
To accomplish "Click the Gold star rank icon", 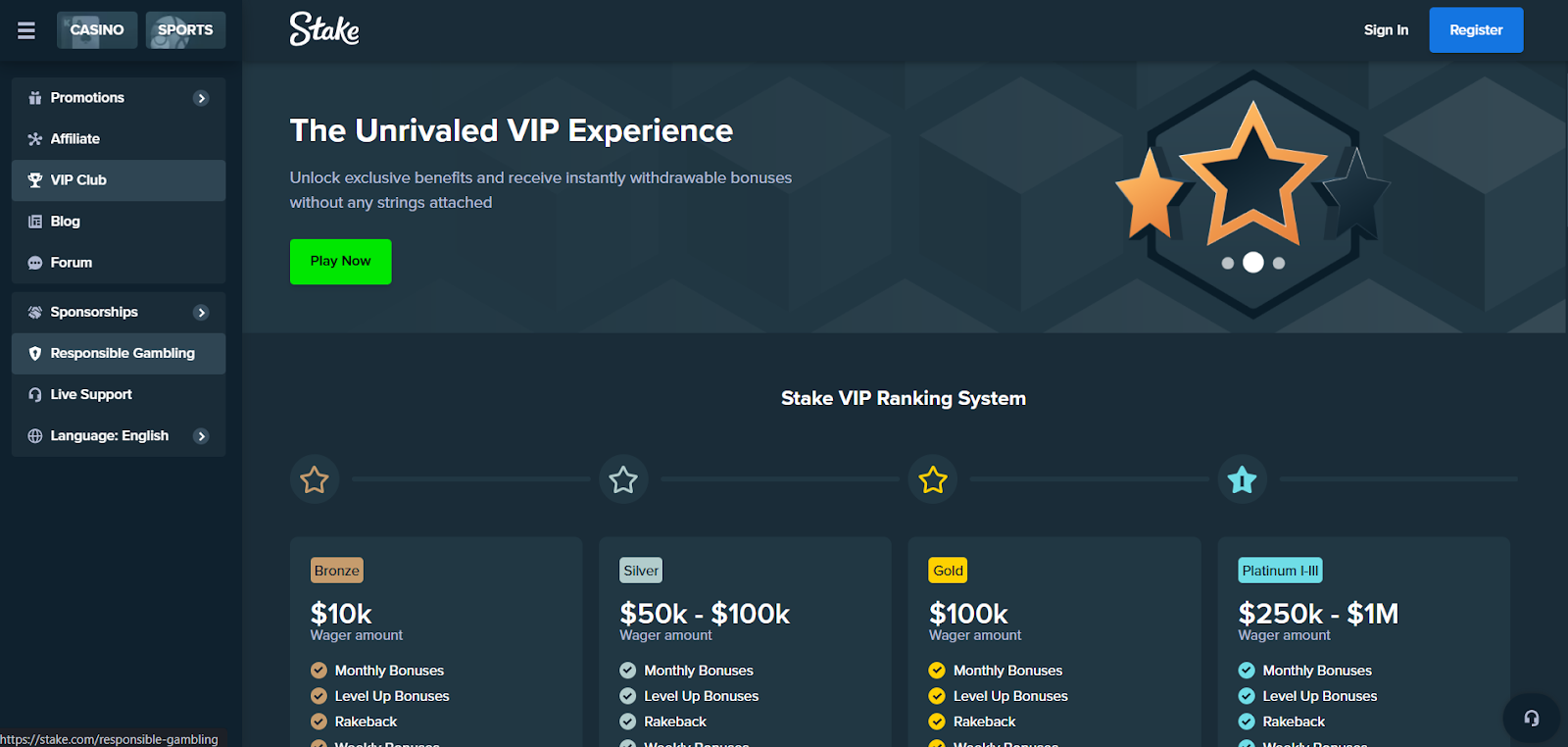I will 933,479.
